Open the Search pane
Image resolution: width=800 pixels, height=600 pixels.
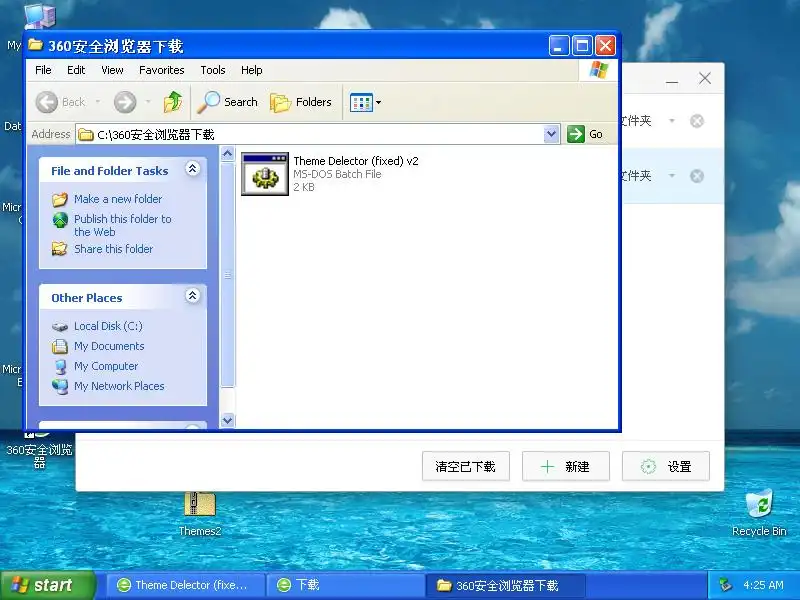228,102
